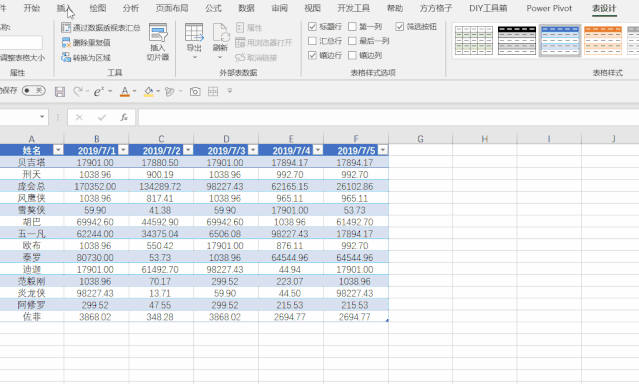Click into the formula bar input
Image resolution: width=639 pixels, height=384 pixels.
coord(388,117)
